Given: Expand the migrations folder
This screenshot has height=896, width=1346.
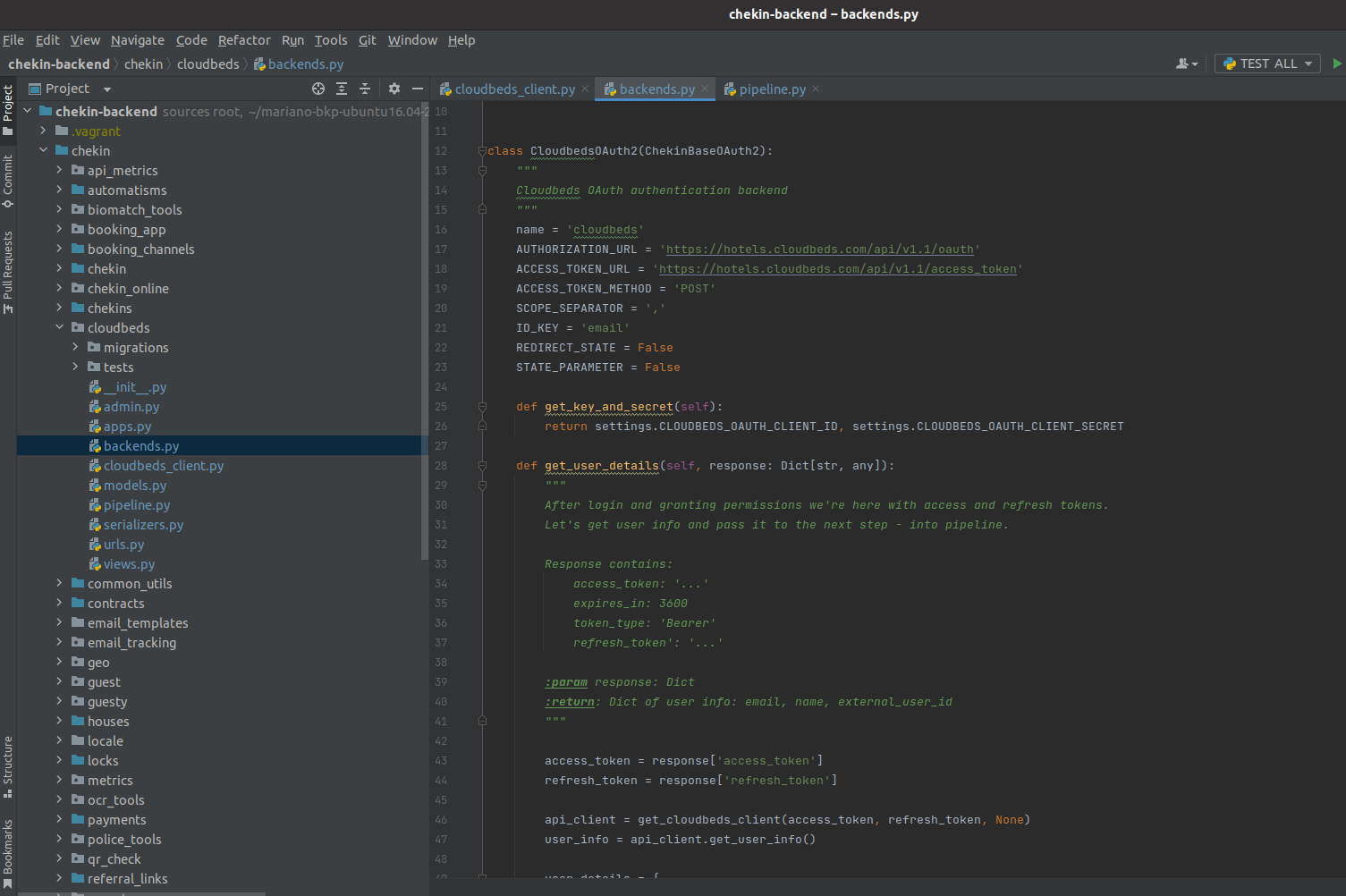Looking at the screenshot, I should tap(76, 347).
